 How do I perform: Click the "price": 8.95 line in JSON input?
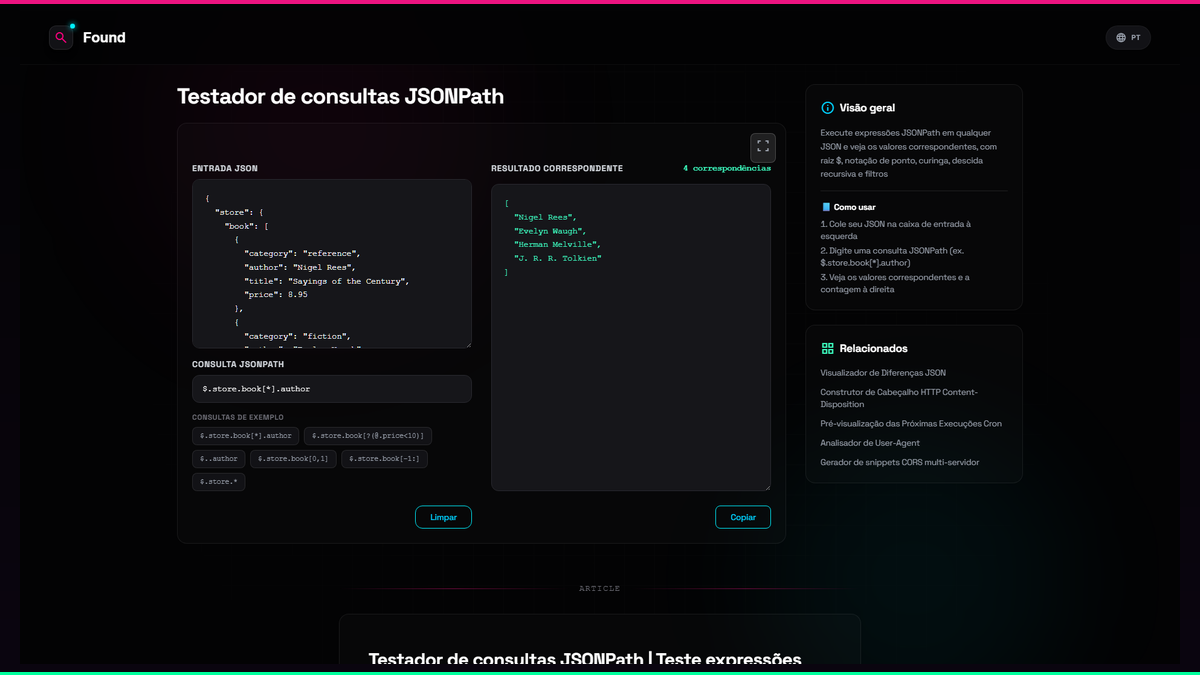pyautogui.click(x=275, y=296)
